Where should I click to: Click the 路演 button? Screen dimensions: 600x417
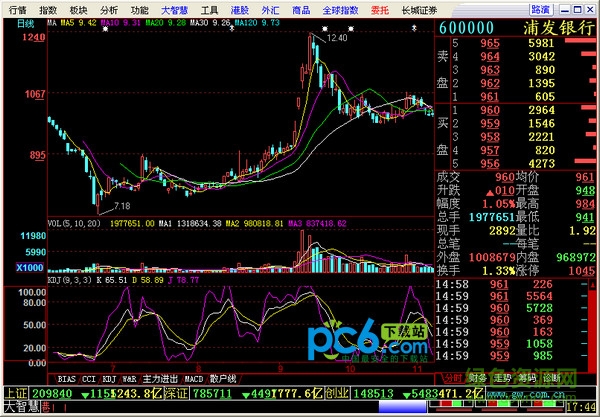(541, 10)
